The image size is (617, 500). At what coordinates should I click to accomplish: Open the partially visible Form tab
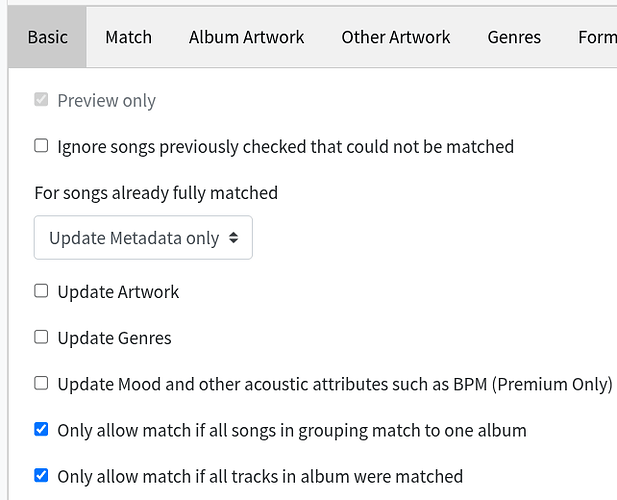pyautogui.click(x=596, y=37)
